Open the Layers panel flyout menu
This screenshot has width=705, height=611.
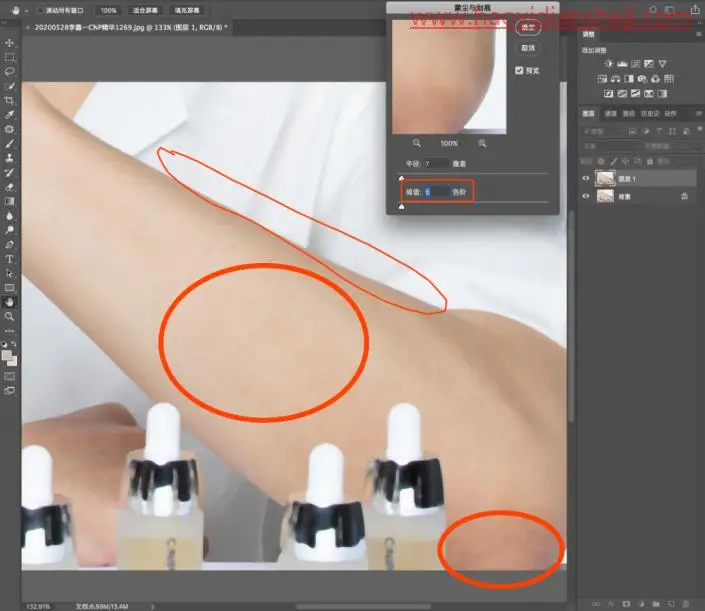pyautogui.click(x=698, y=113)
